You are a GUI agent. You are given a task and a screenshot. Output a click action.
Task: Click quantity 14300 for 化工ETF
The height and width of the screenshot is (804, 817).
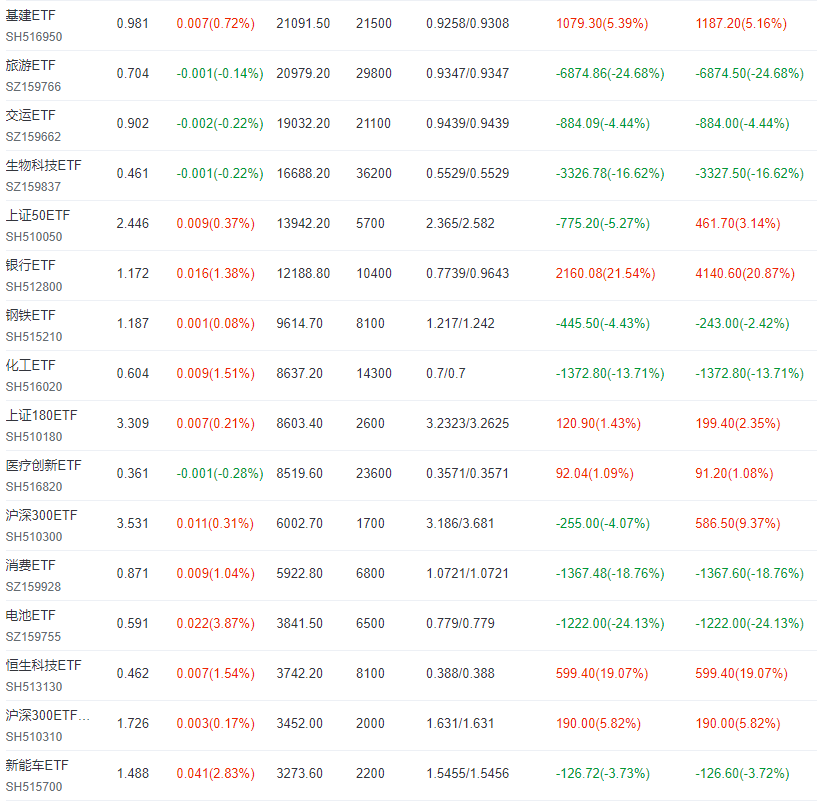pos(374,374)
